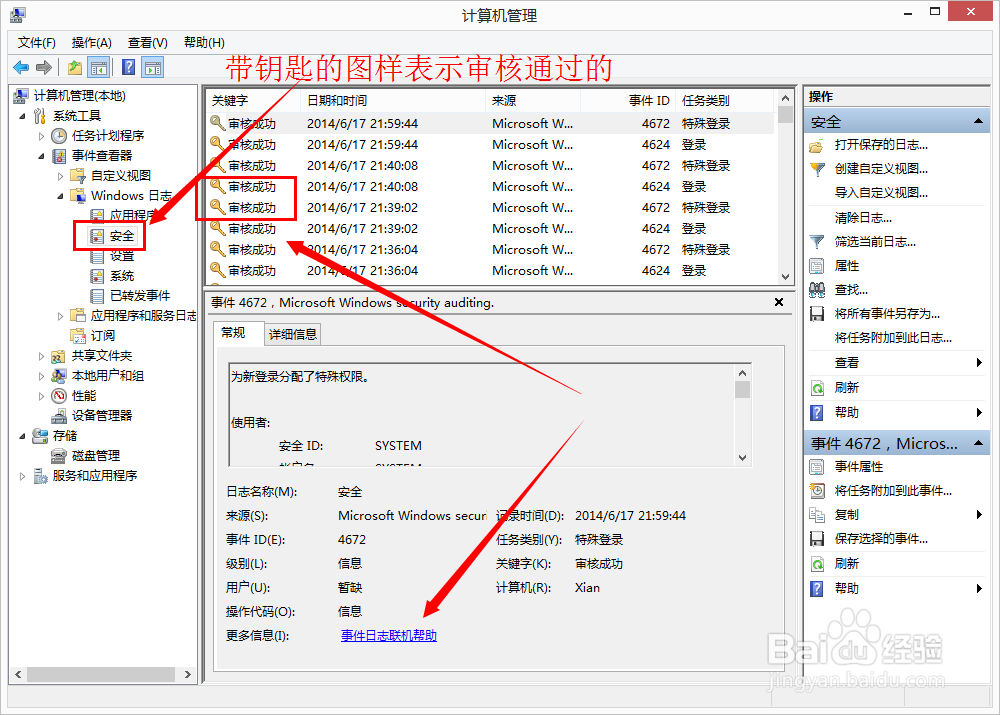Click the 事件查看器 icon in tree
The width and height of the screenshot is (1000, 715).
tap(59, 156)
